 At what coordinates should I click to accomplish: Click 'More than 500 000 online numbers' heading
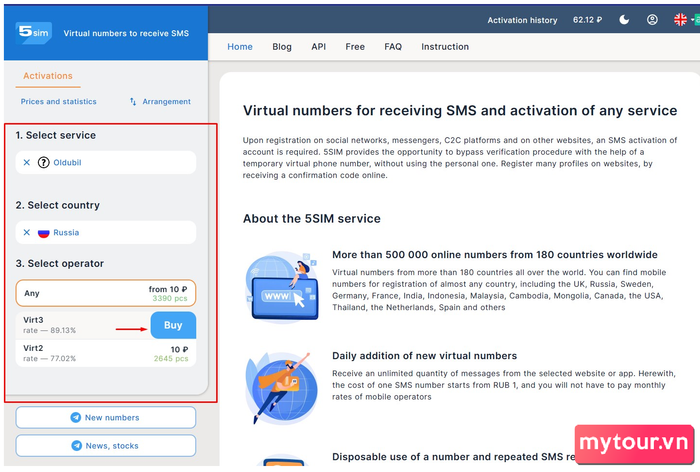pyautogui.click(x=495, y=255)
